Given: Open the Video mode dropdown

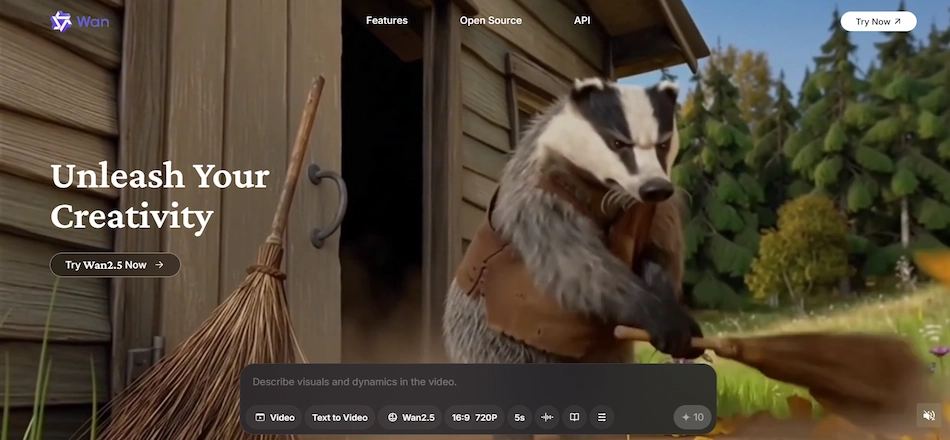Looking at the screenshot, I should coord(274,417).
